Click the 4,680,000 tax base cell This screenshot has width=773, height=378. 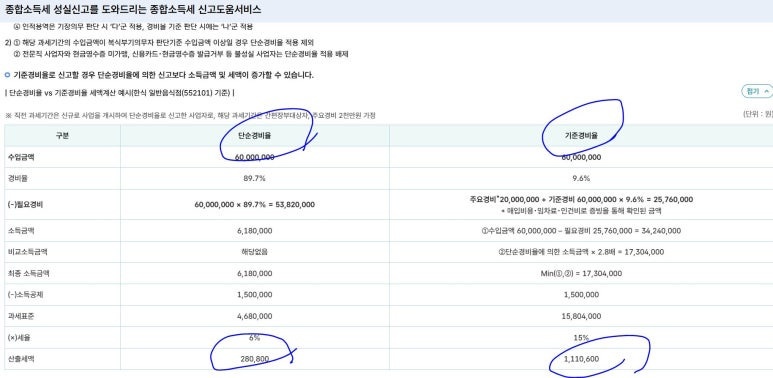pyautogui.click(x=254, y=316)
